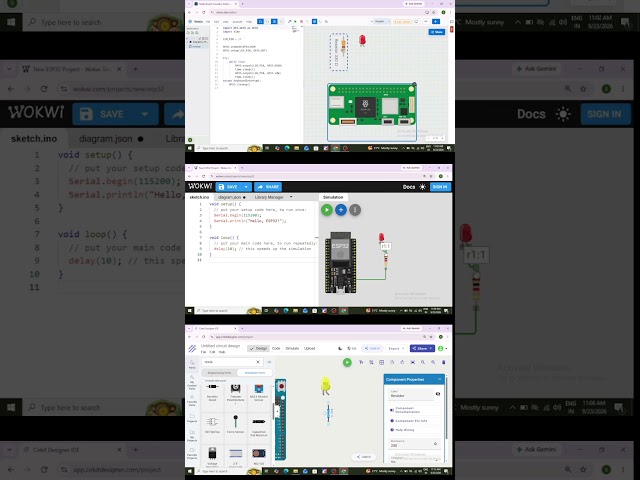Run circuit with green play button in Cirkit Designer
Viewport: 640px width, 480px height.
tap(347, 362)
